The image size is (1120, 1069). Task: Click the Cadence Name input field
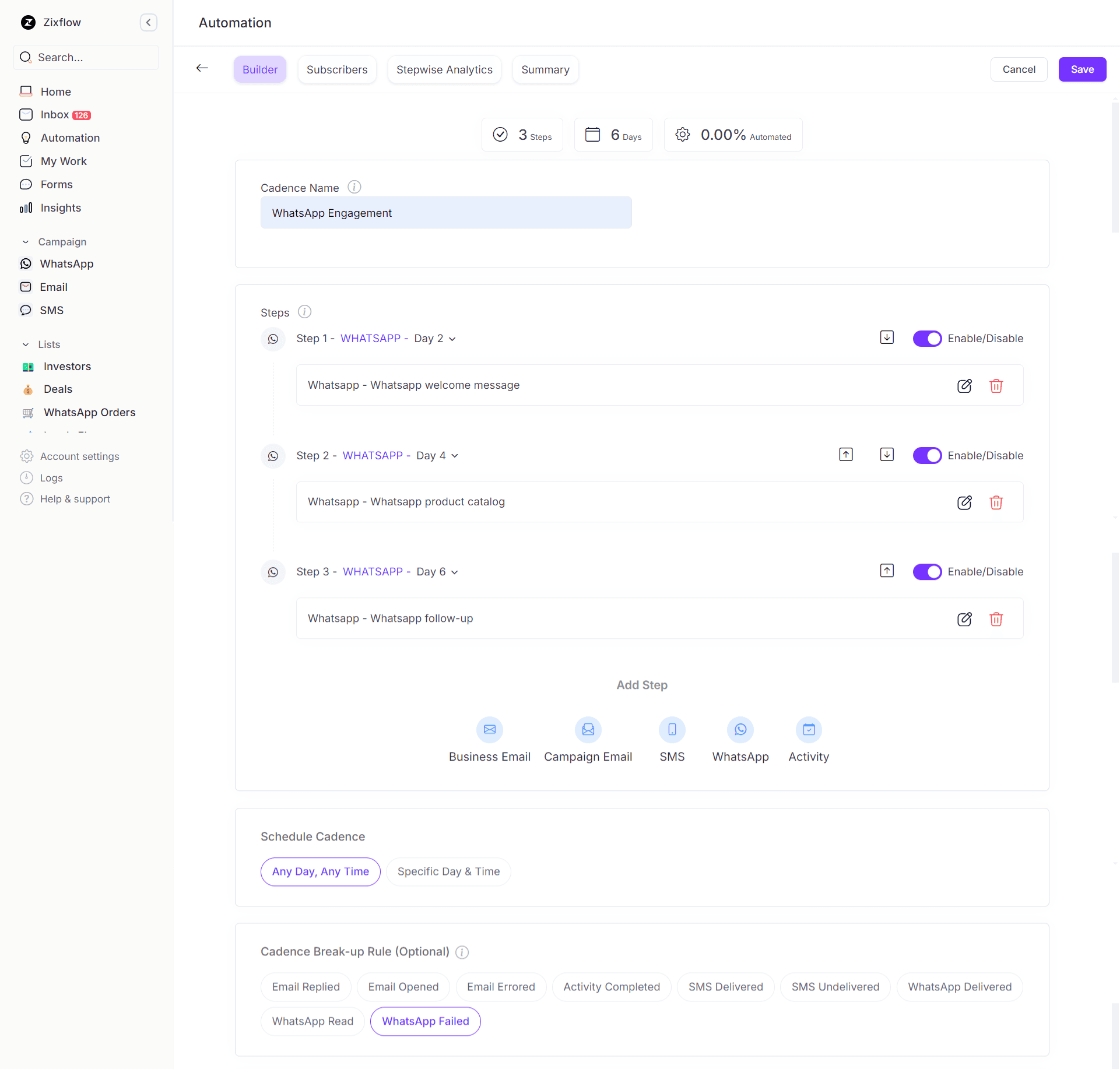coord(445,213)
